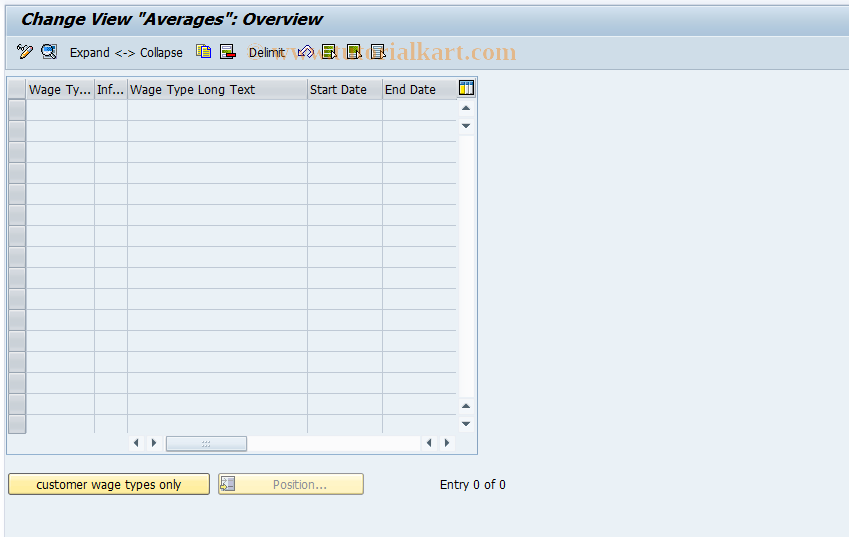Click far-right arrow of horizontal scrollbar
The image size is (849, 537).
pos(447,443)
